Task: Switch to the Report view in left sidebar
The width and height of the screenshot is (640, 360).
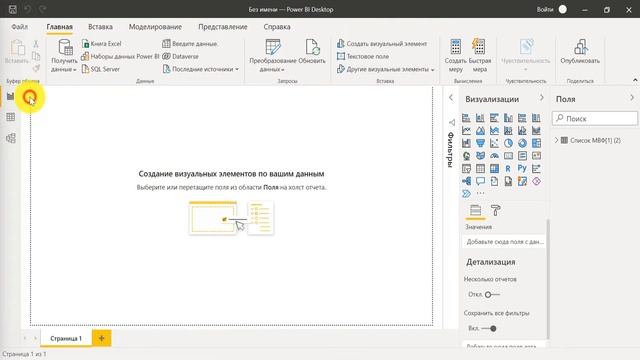Action: 11,97
